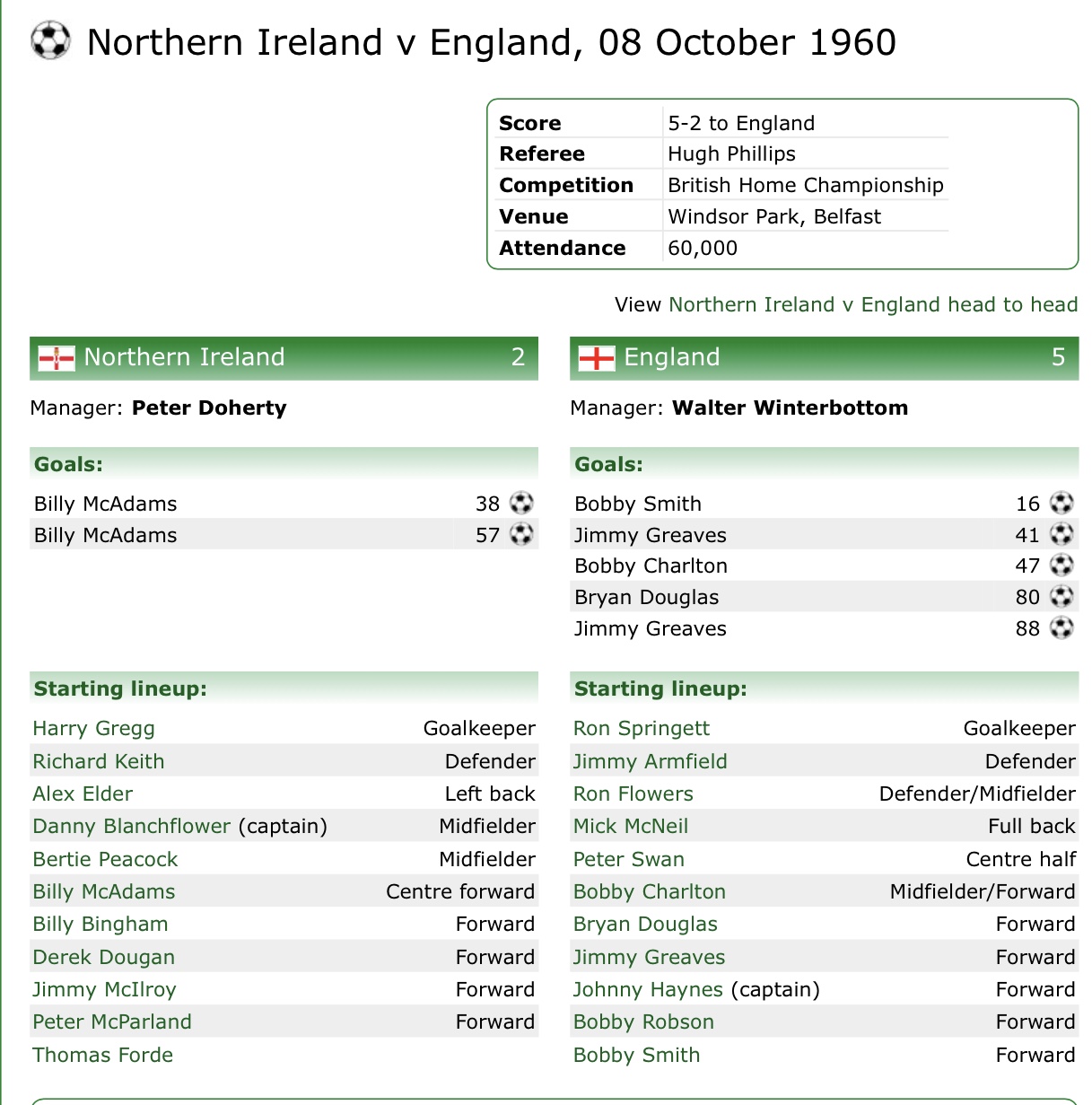The width and height of the screenshot is (1092, 1105).
Task: Open Johnny Haynes' player profile
Action: [x=647, y=989]
